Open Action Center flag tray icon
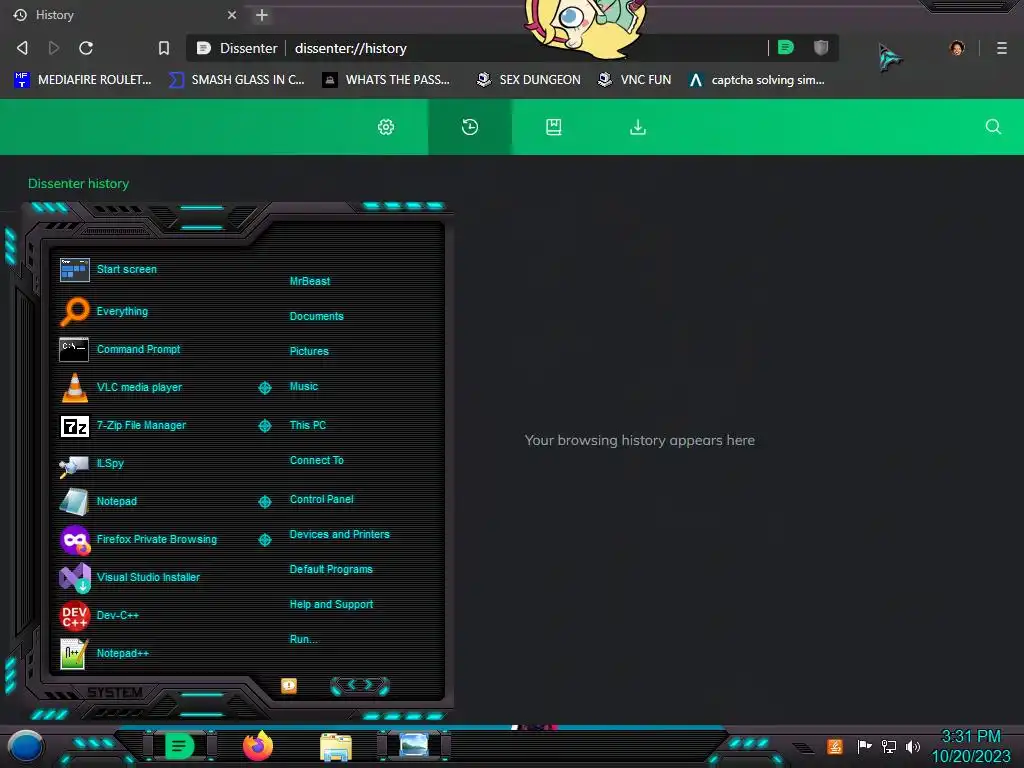Screen dimensions: 1024x768 tap(864, 746)
